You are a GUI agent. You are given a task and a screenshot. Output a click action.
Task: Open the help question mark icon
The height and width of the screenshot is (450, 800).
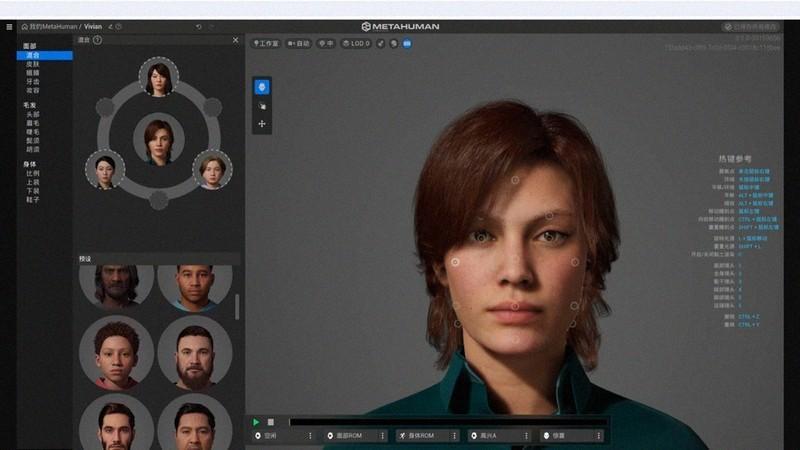click(x=97, y=40)
